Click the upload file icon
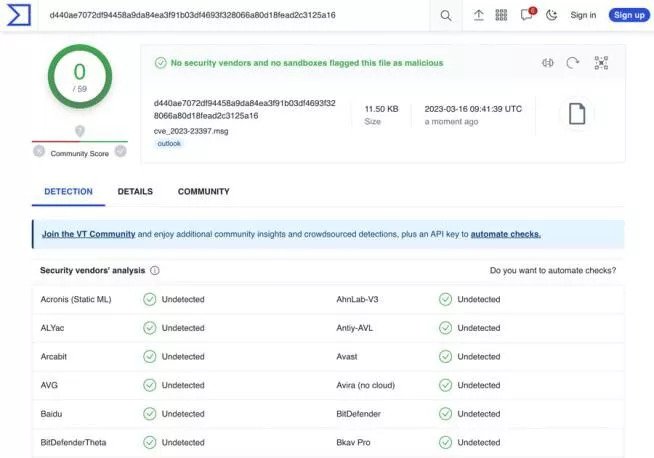Viewport: 654px width, 458px height. click(x=478, y=15)
